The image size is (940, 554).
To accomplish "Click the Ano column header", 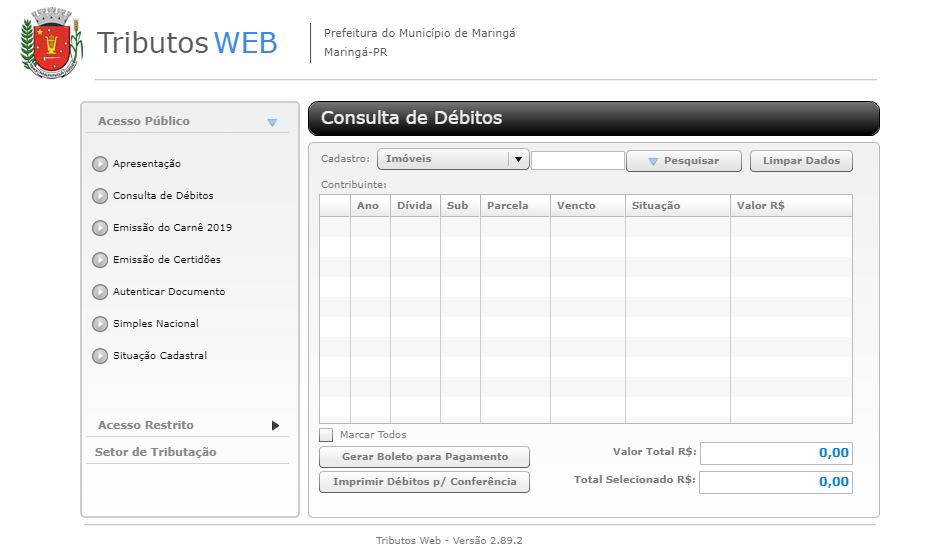I will click(x=370, y=206).
